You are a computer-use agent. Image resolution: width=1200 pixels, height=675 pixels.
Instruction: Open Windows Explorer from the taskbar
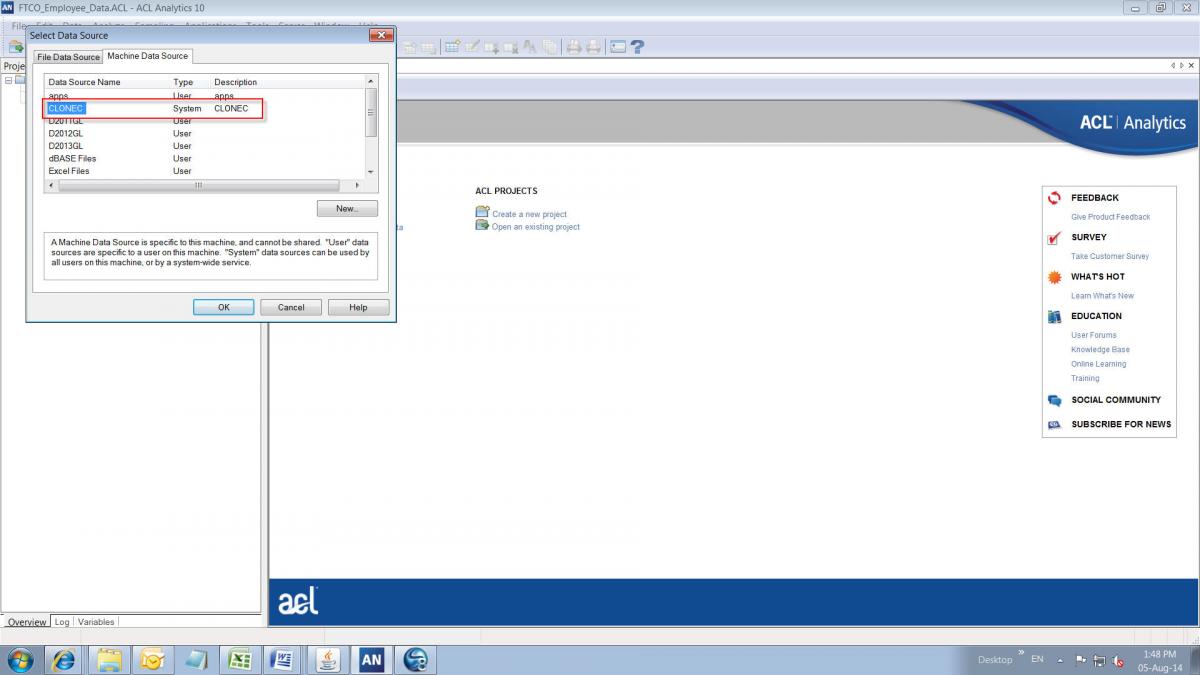(109, 660)
